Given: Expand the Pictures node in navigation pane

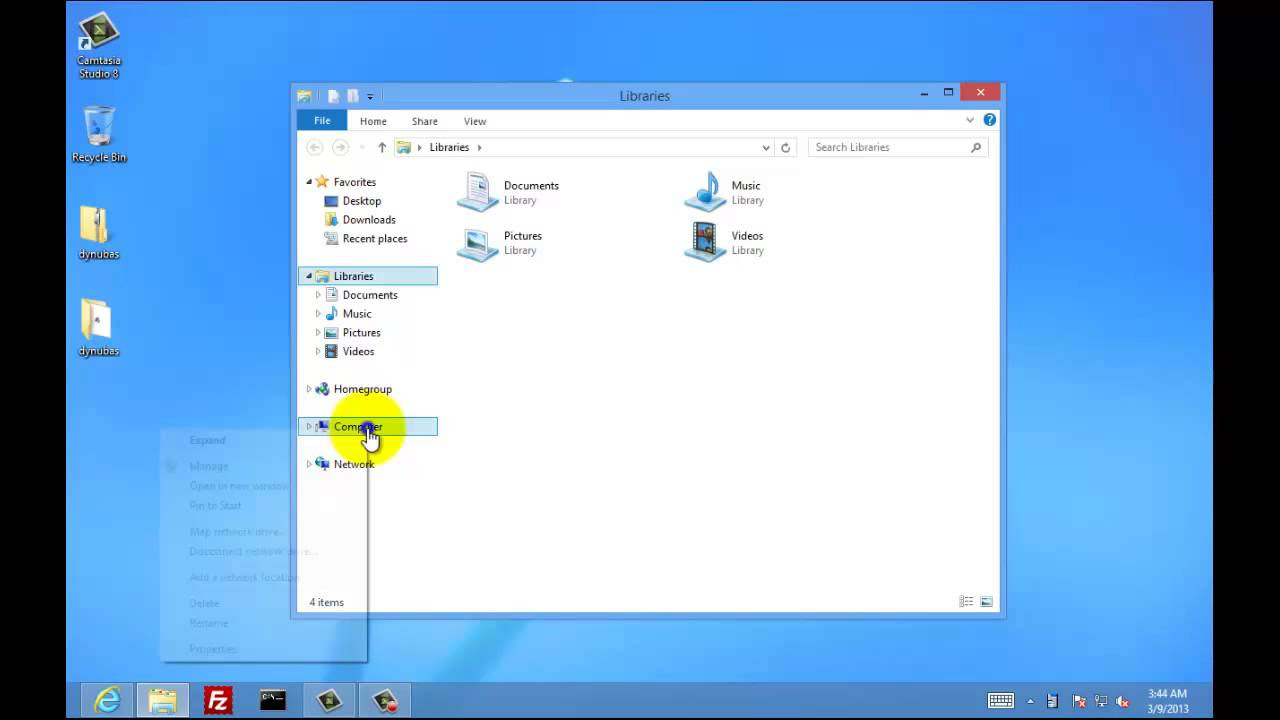Looking at the screenshot, I should point(318,333).
